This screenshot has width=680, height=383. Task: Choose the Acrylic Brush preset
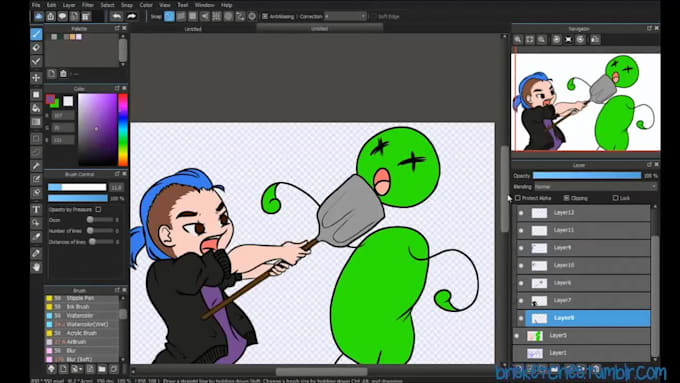(82, 333)
